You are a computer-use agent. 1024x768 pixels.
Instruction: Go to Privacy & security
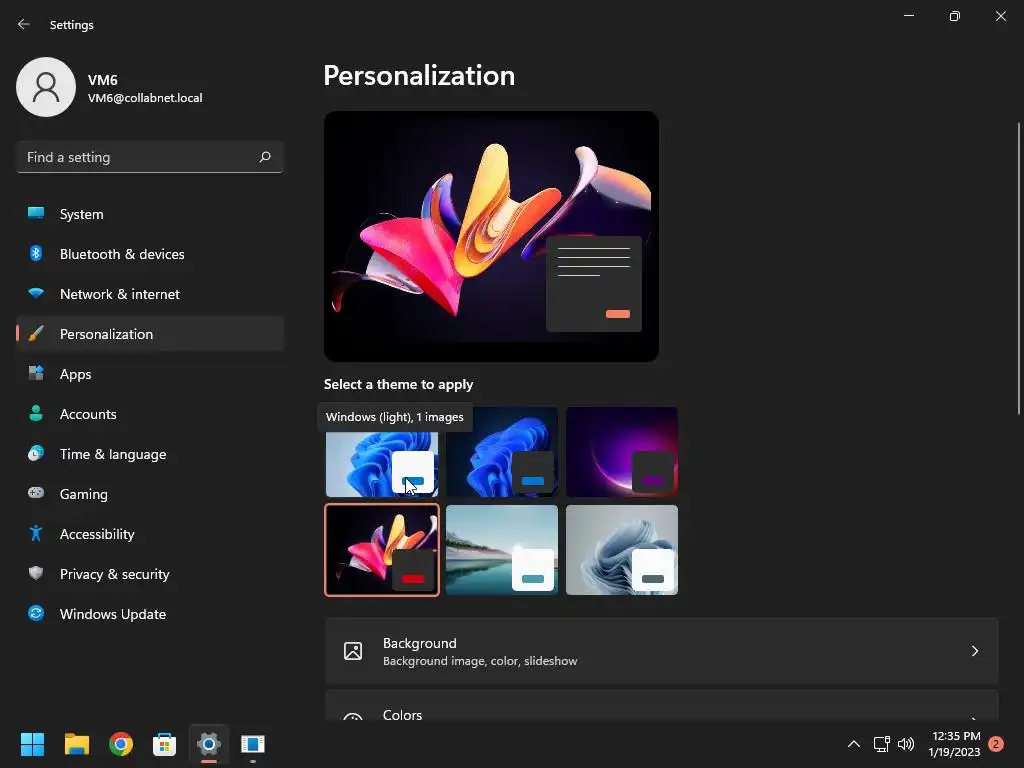point(150,574)
